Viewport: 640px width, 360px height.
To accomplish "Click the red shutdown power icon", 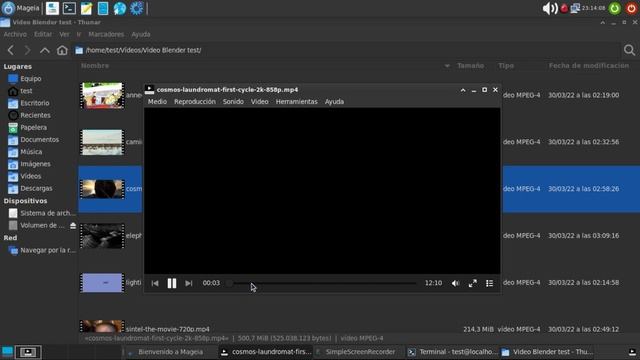I will (631, 8).
